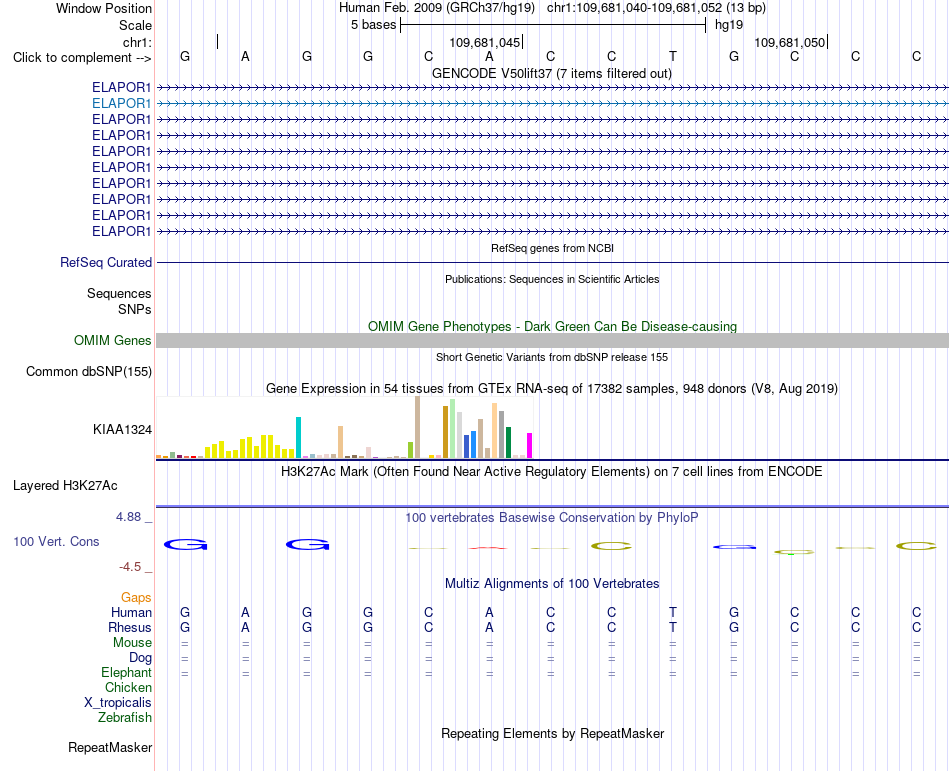Click the hg19 label beside the scale bar
The height and width of the screenshot is (771, 950).
point(729,25)
